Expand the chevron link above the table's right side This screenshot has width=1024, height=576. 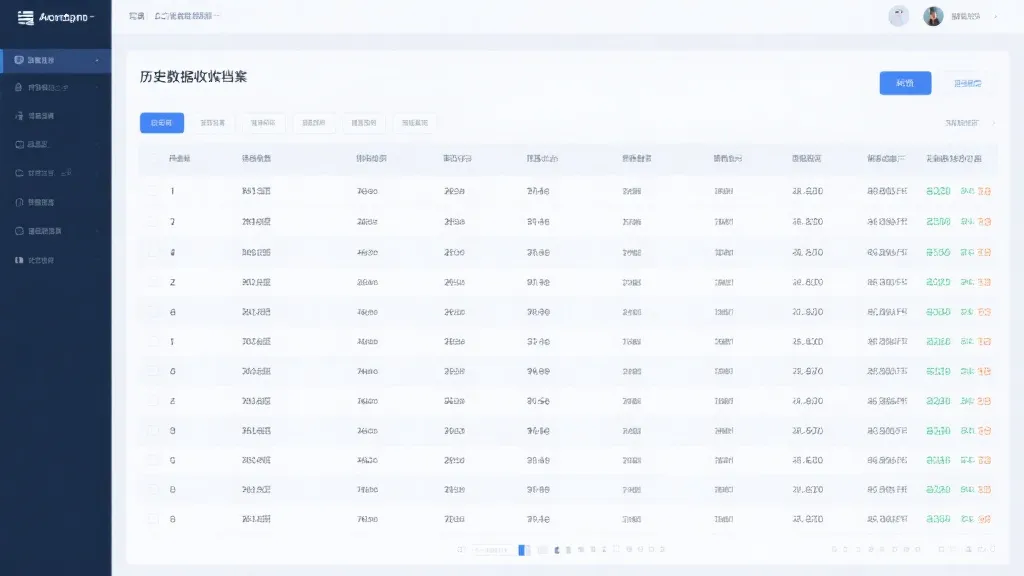tap(993, 123)
